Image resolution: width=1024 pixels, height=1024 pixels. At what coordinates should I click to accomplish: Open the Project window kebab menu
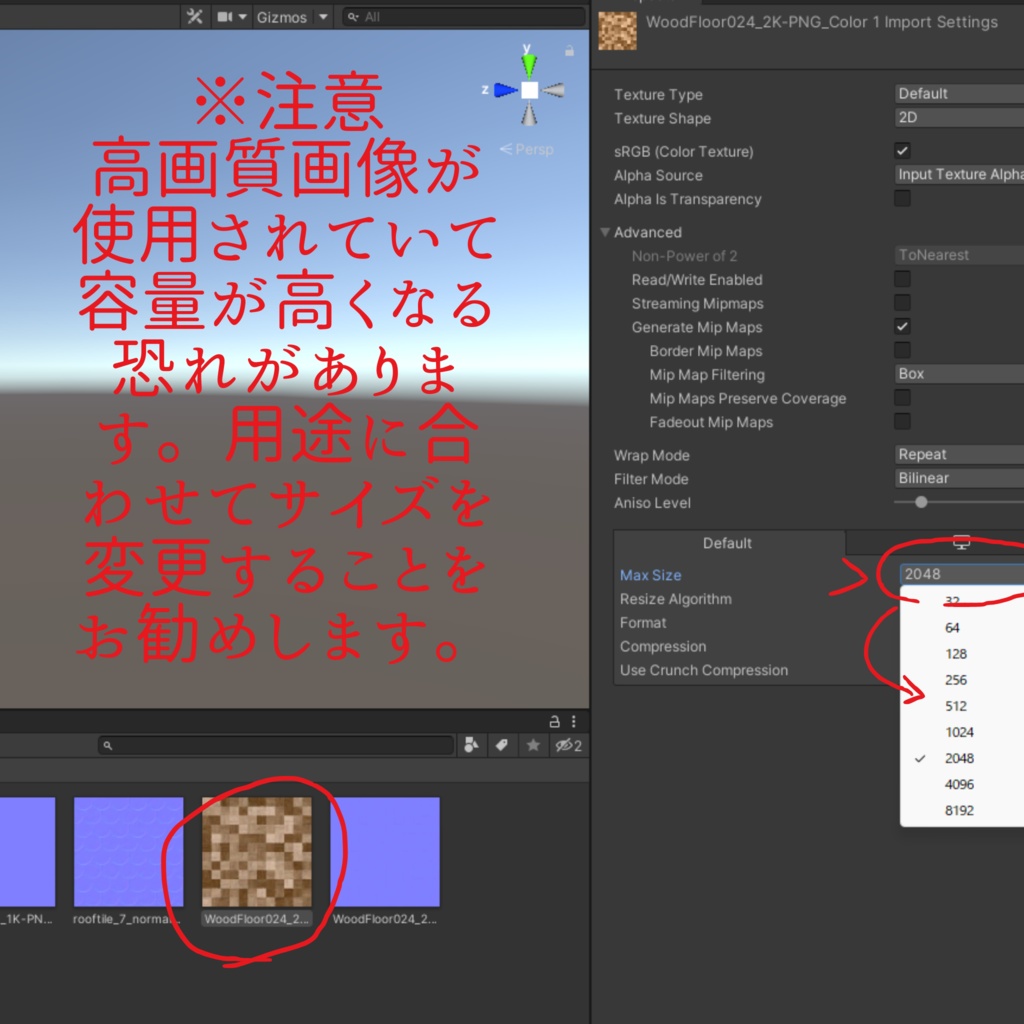click(573, 721)
